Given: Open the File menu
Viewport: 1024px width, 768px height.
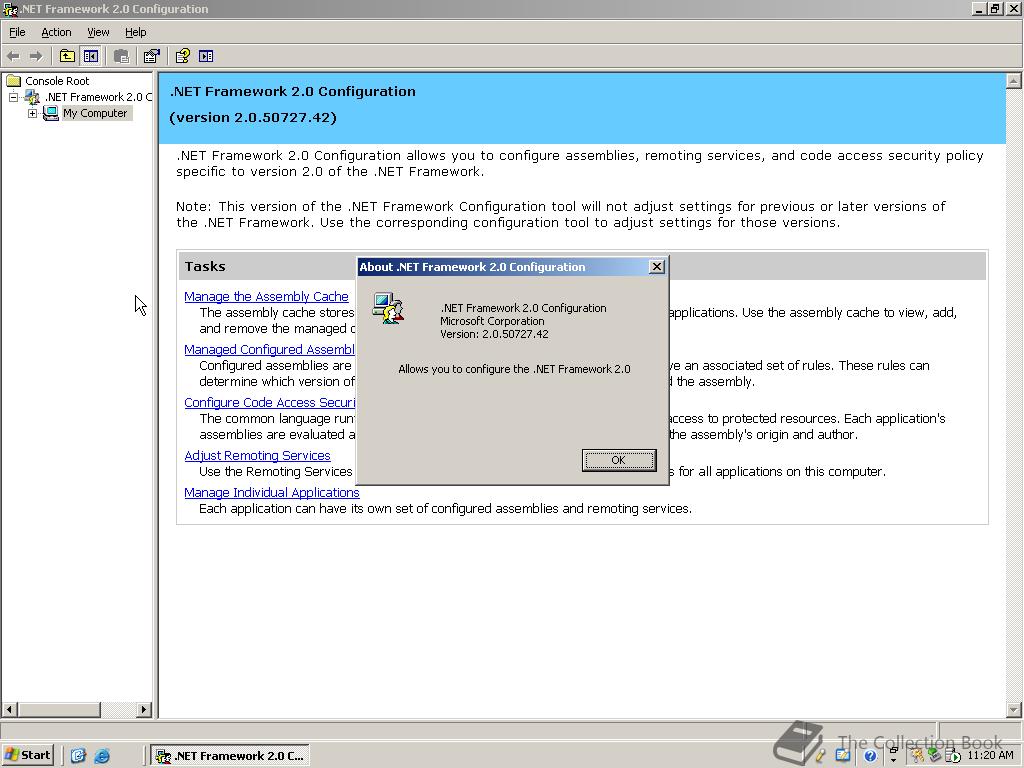Looking at the screenshot, I should tap(17, 32).
